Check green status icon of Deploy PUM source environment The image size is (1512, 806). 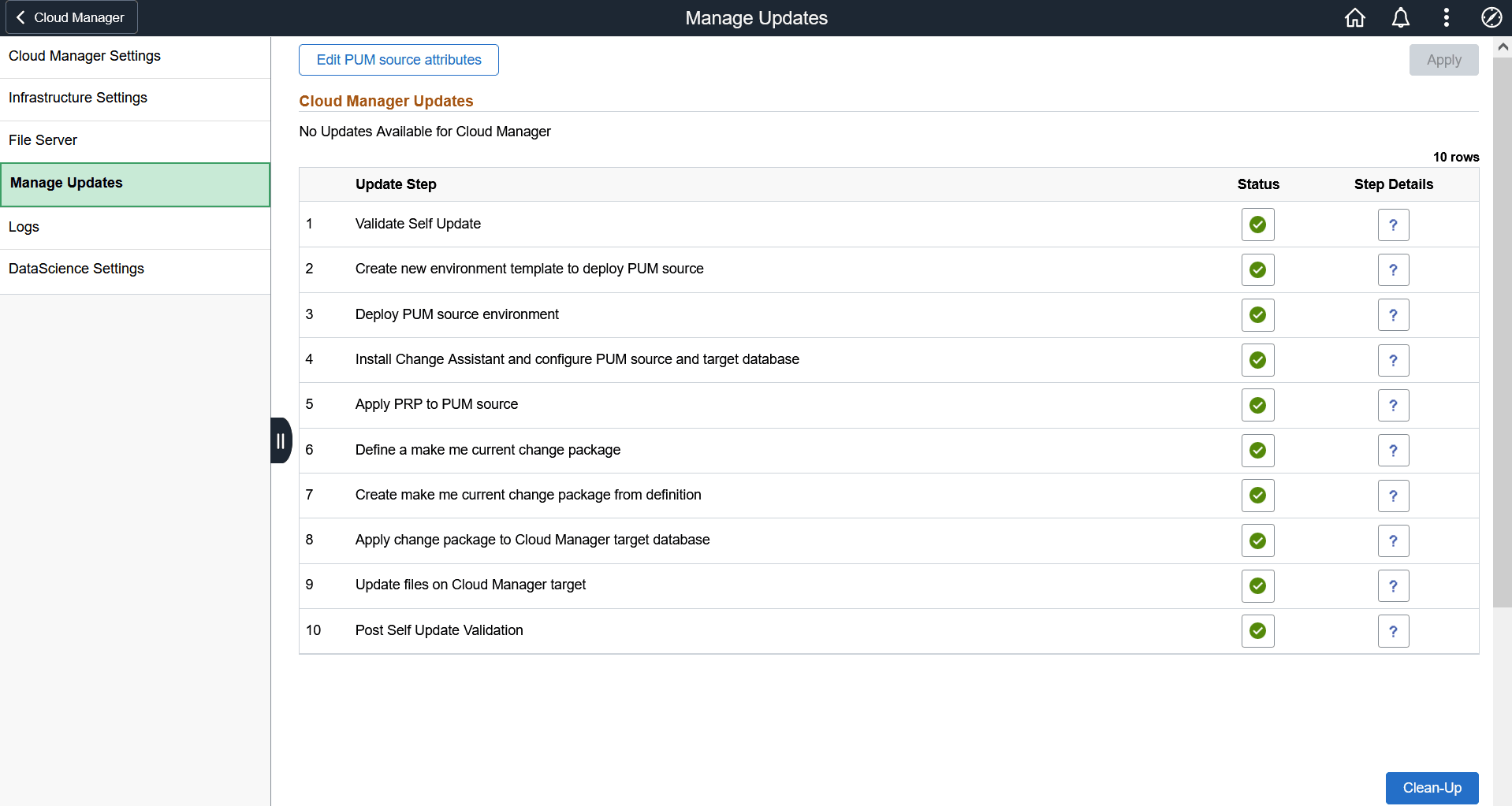pos(1257,314)
